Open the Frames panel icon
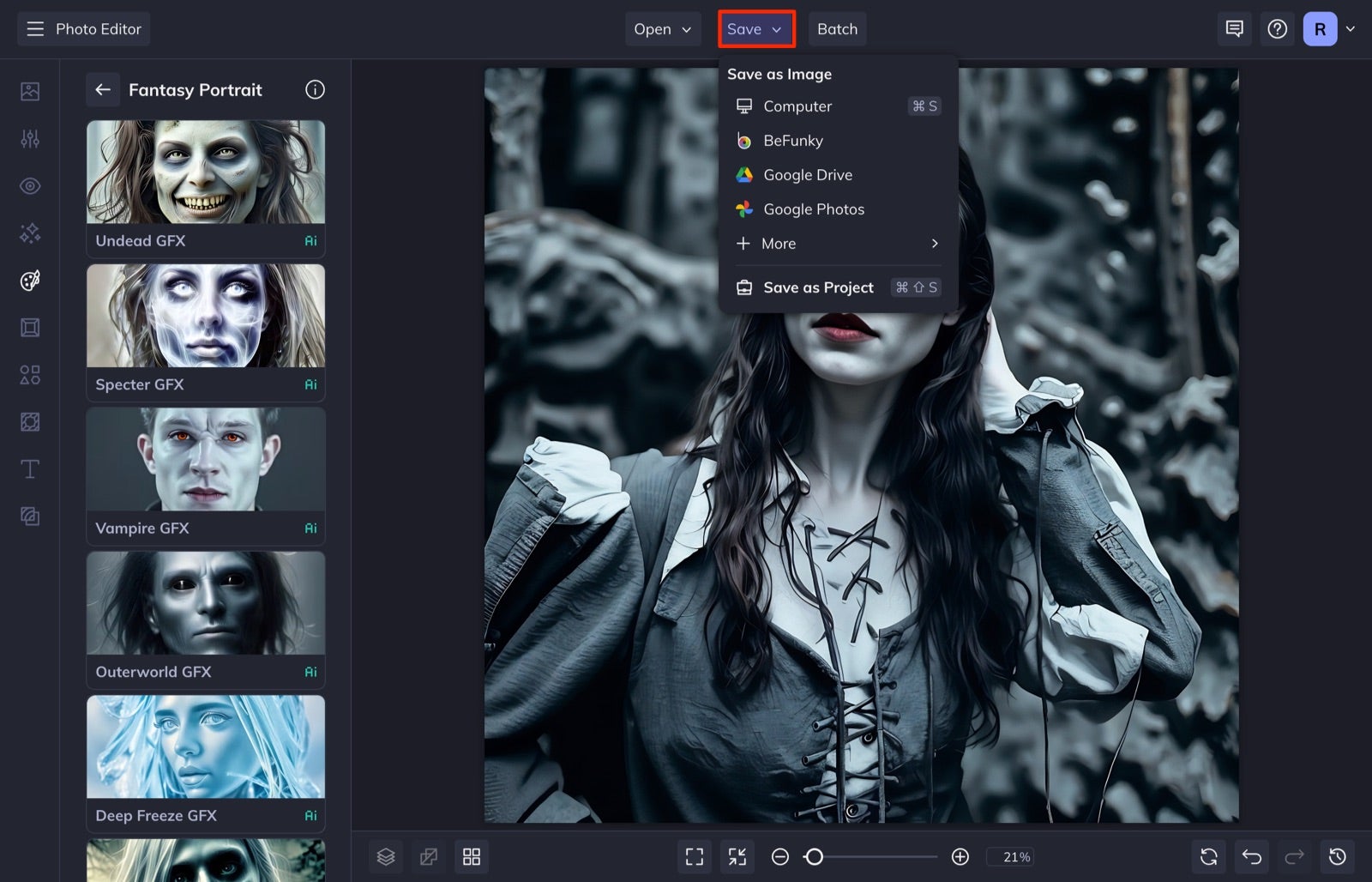The width and height of the screenshot is (1372, 882). [29, 327]
